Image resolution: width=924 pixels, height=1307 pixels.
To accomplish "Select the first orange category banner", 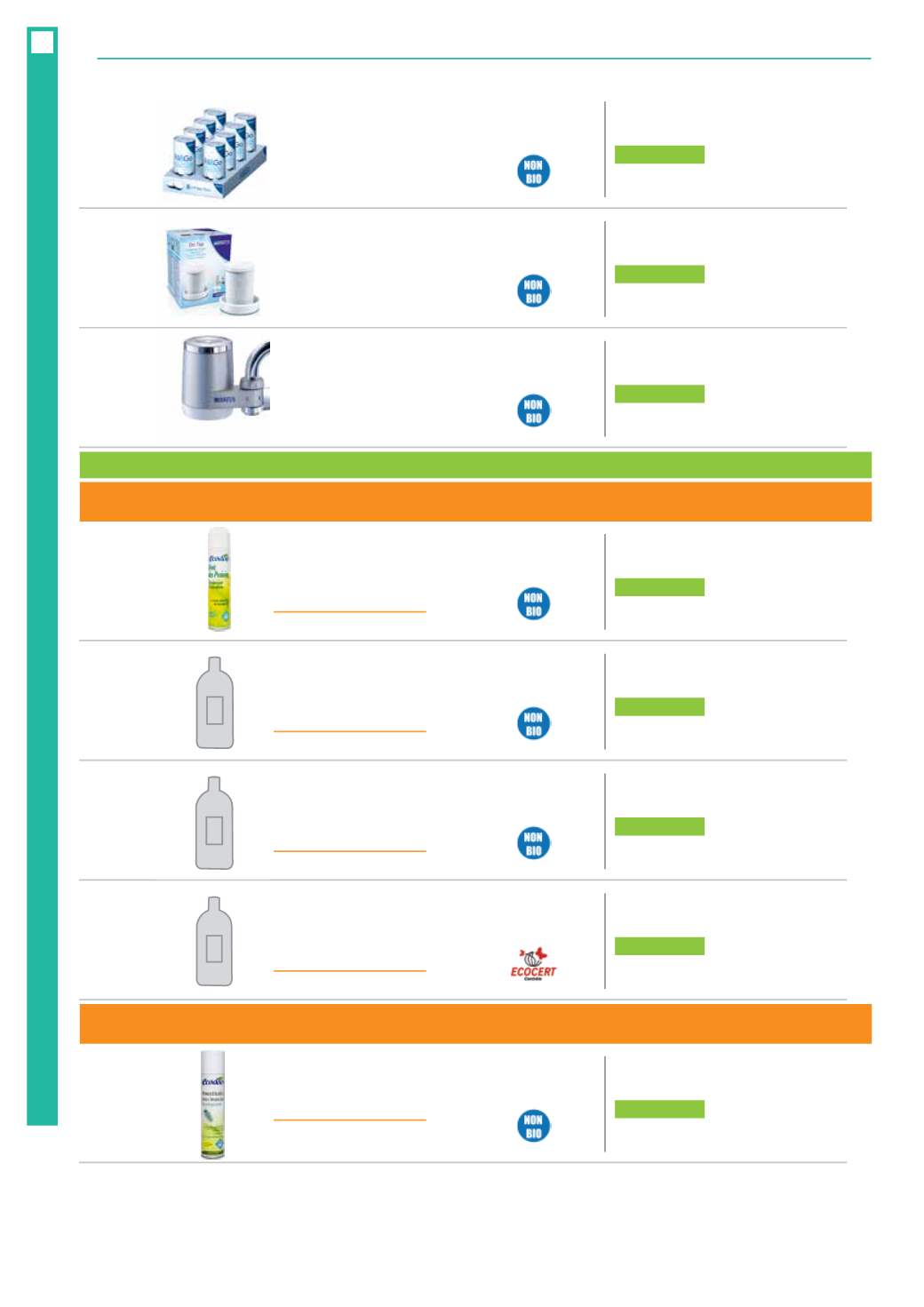I will (x=475, y=502).
